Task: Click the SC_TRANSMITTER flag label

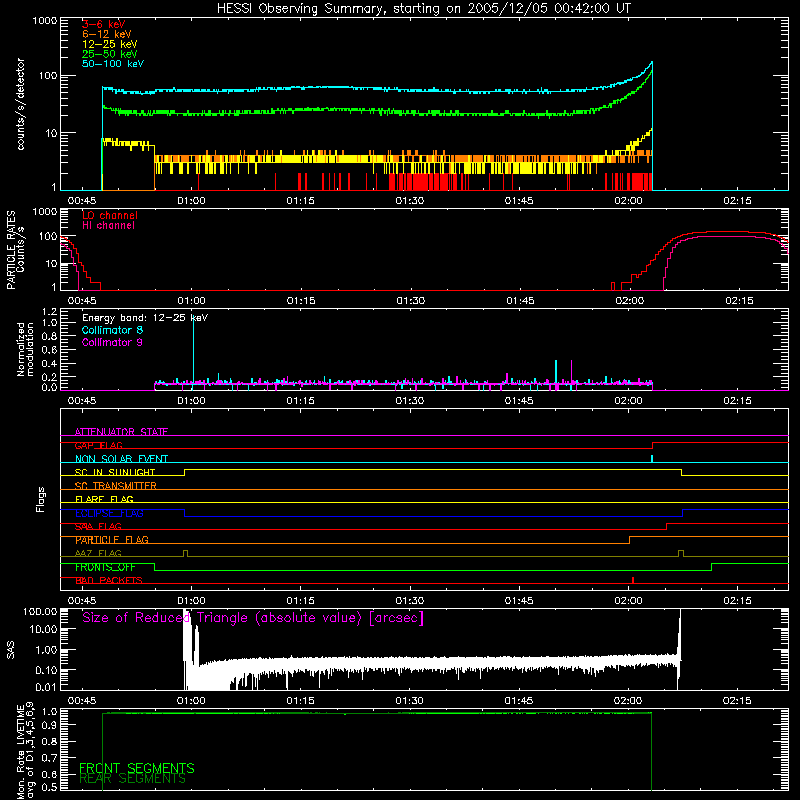Action: pos(116,486)
